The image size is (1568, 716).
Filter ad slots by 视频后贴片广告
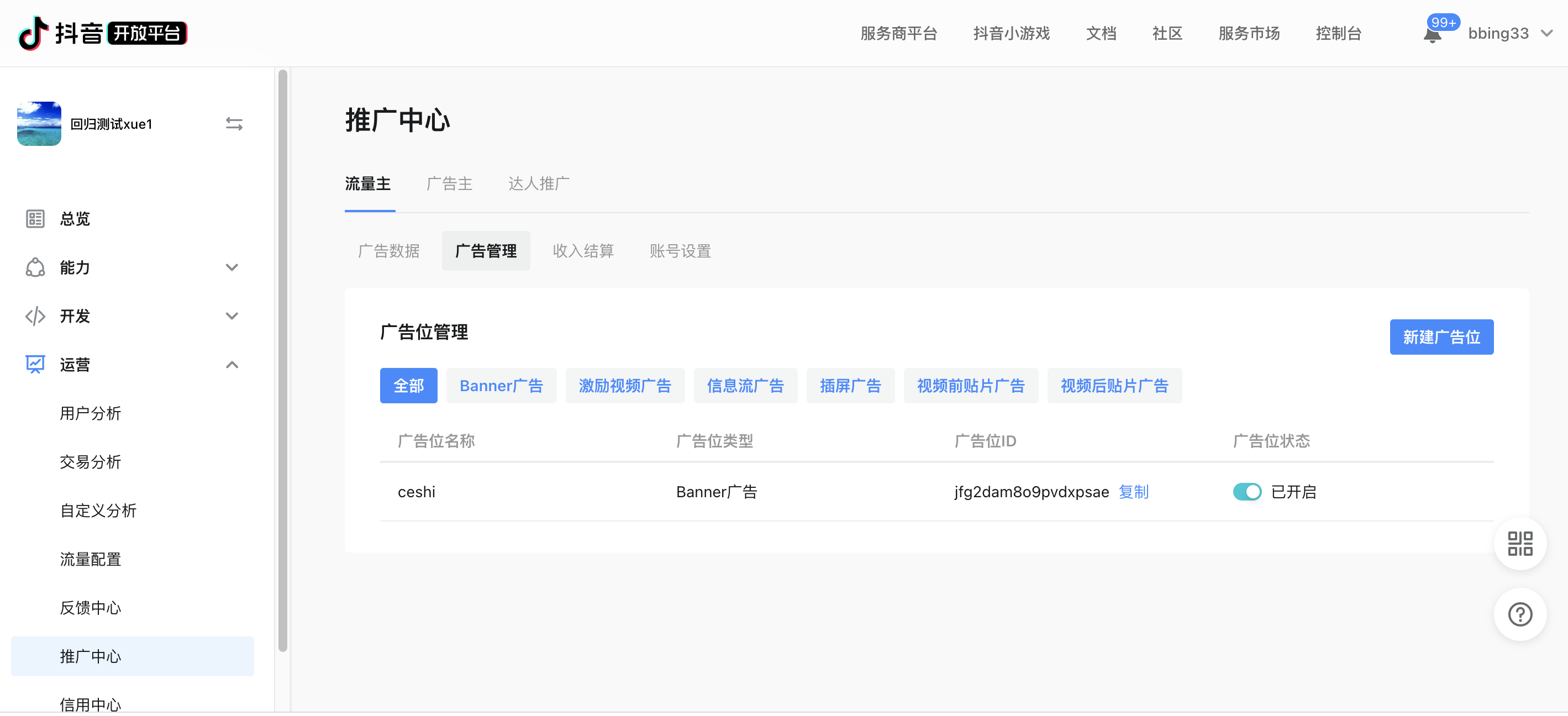1114,386
